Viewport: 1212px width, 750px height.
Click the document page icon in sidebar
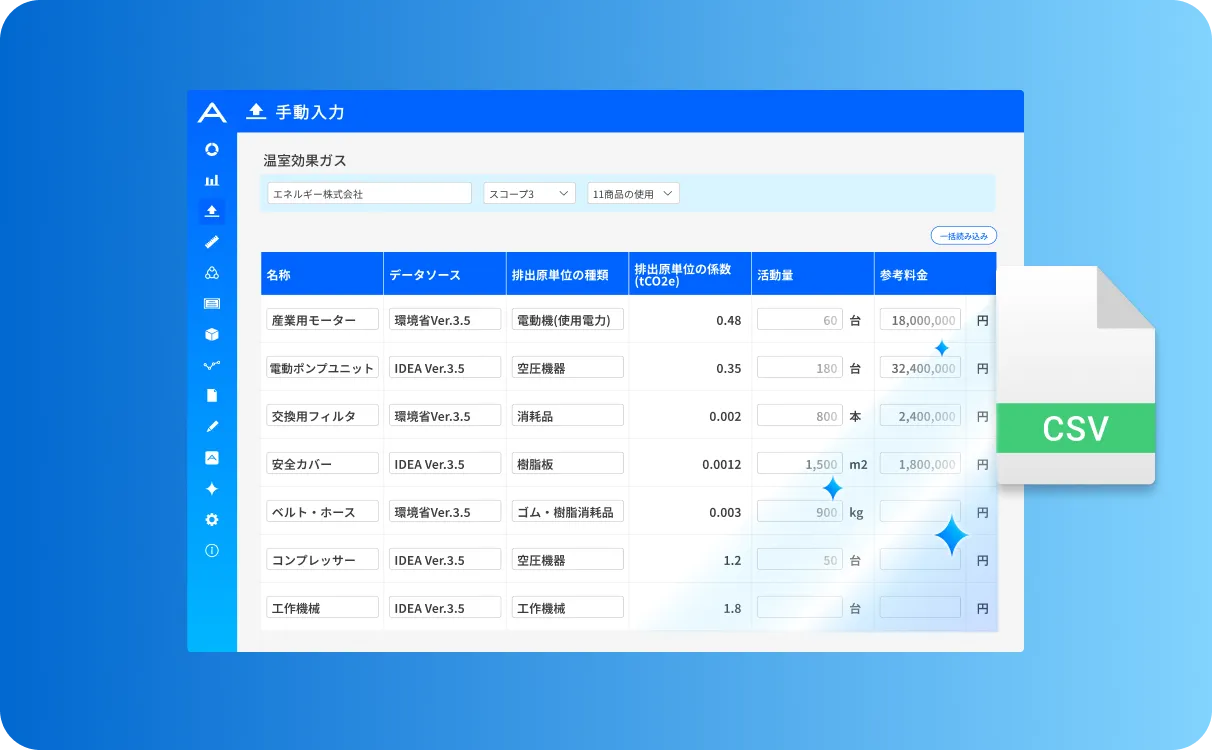click(x=211, y=396)
